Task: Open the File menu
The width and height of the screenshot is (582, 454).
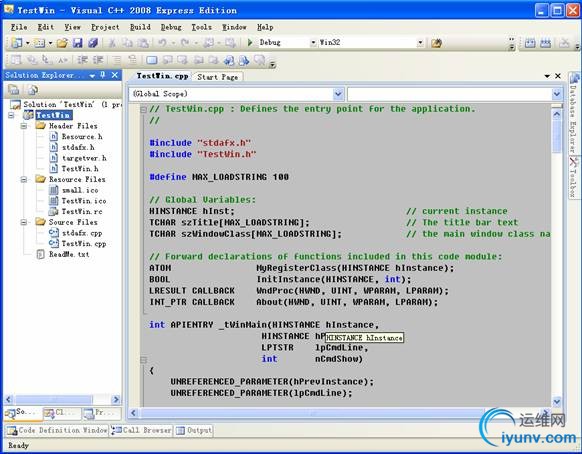Action: 19,27
